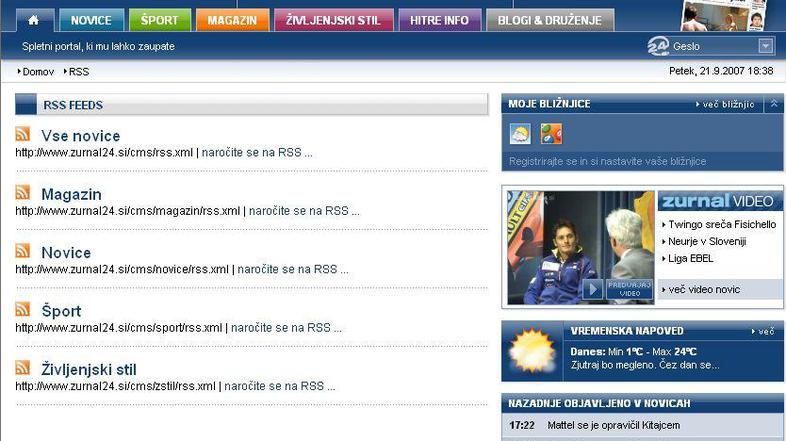Viewport: 786px width, 441px height.
Task: Open the Življenjski stil feed title
Action: pyautogui.click(x=89, y=369)
